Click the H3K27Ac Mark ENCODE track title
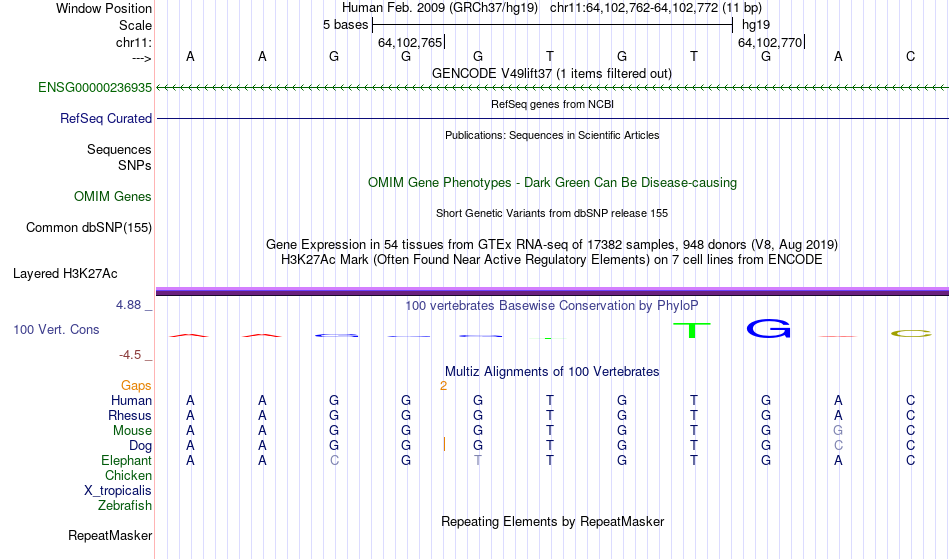 [x=552, y=260]
